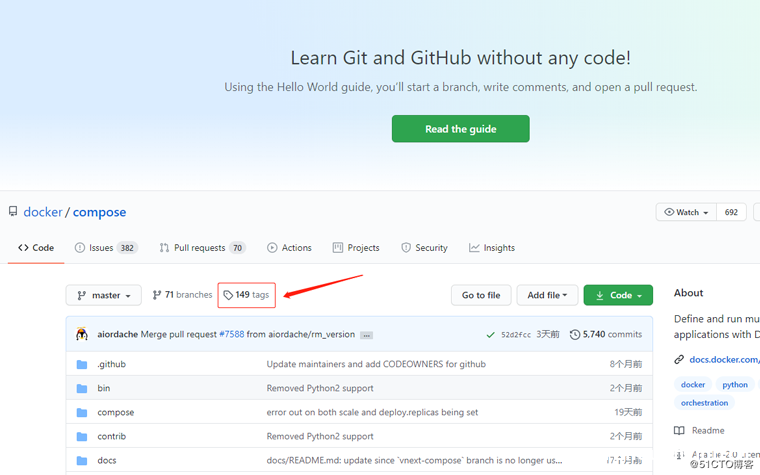
Task: Click the bin folder icon
Action: [x=82, y=388]
